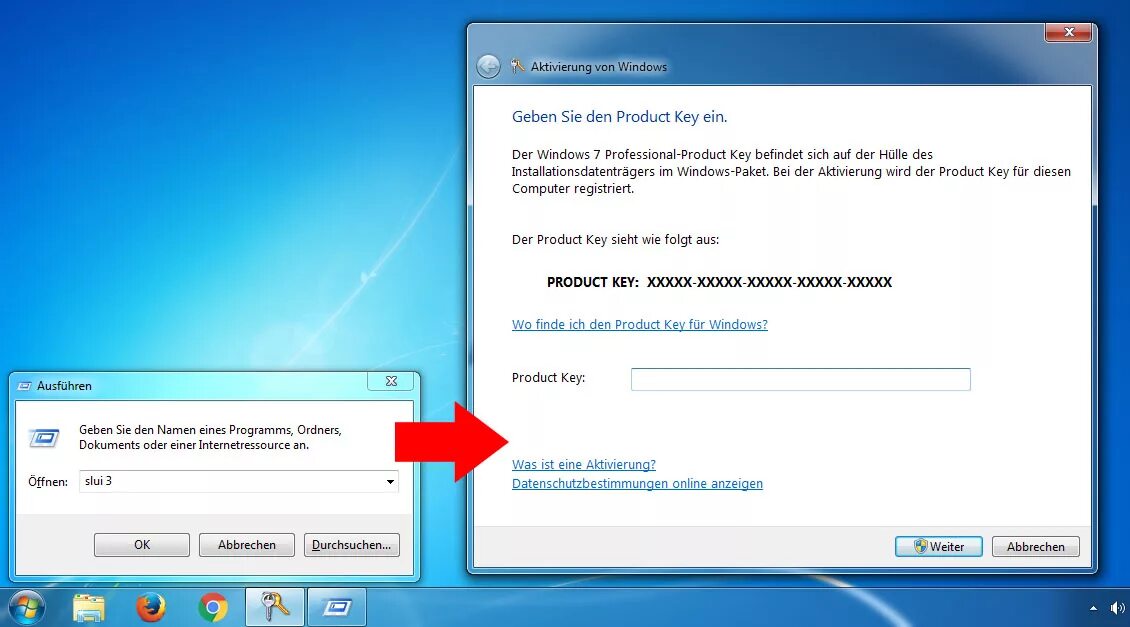Close the Ausführen dialog with X

coord(391,381)
